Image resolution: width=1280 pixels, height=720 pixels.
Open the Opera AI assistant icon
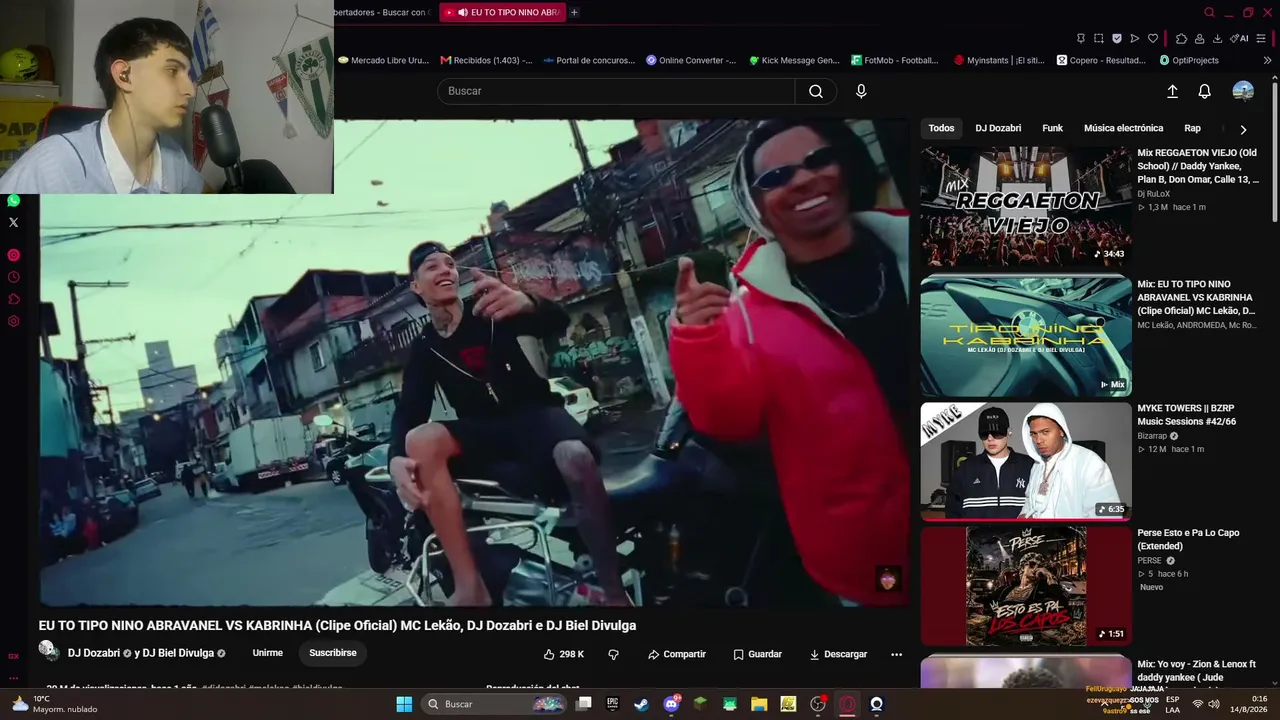1240,38
